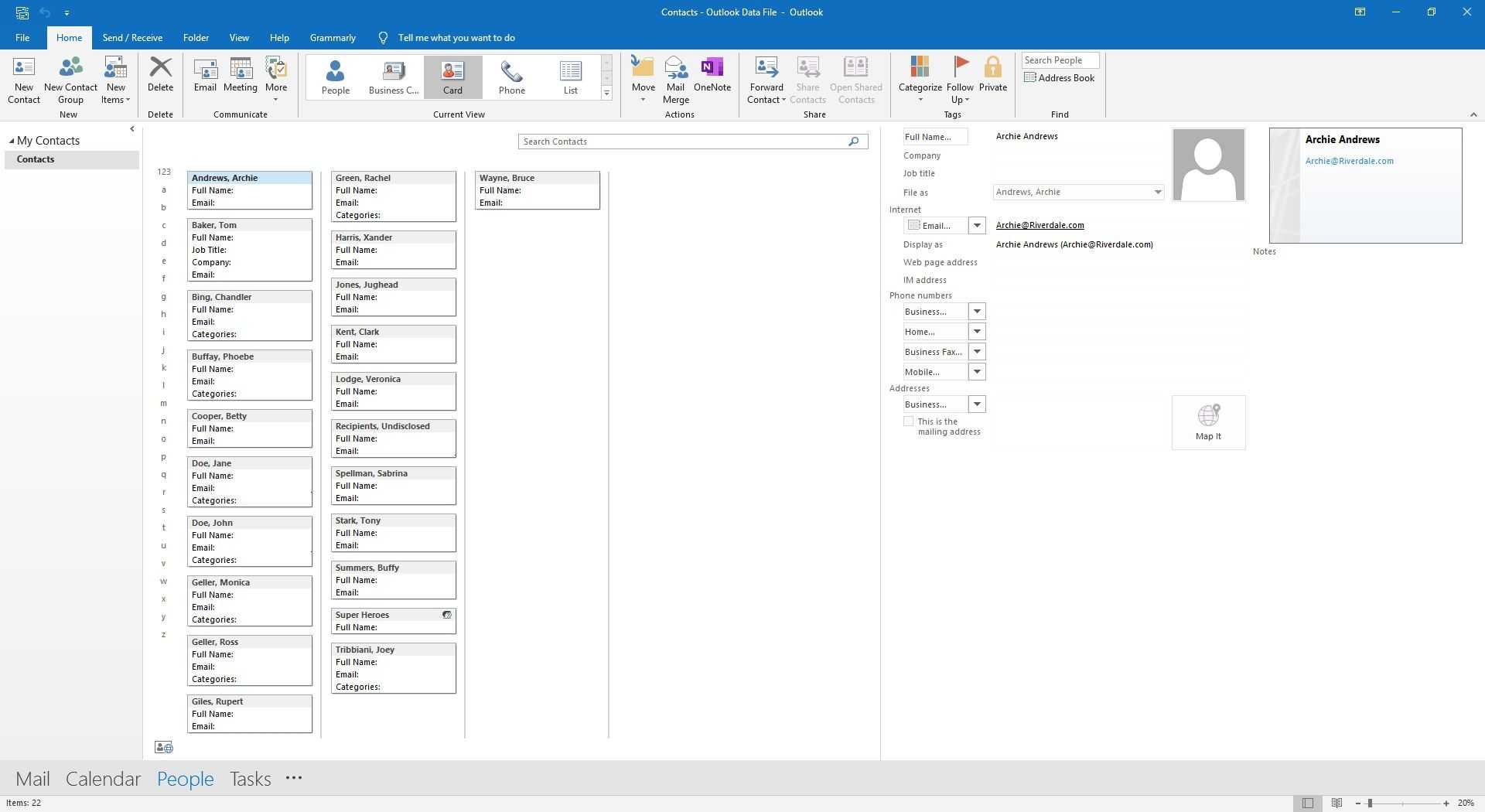Open the Forward Contact menu

[x=766, y=80]
